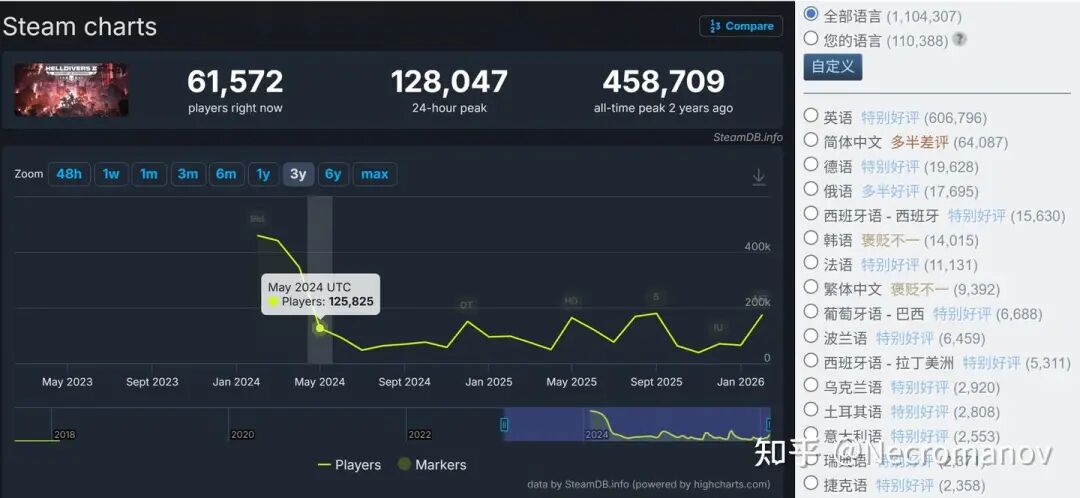Click the 2024 label in the navigator
The height and width of the screenshot is (498, 1080).
point(596,435)
